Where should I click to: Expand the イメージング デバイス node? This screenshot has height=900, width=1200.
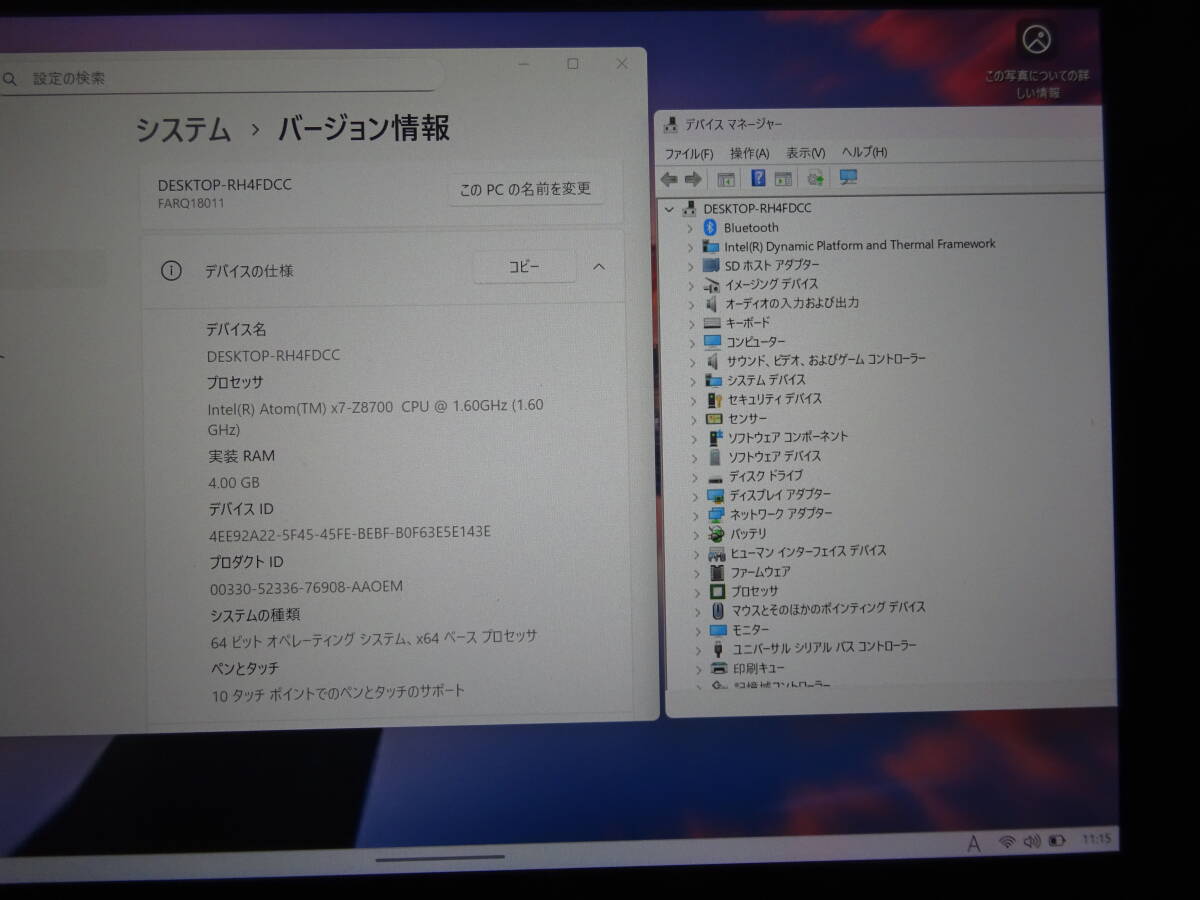690,285
